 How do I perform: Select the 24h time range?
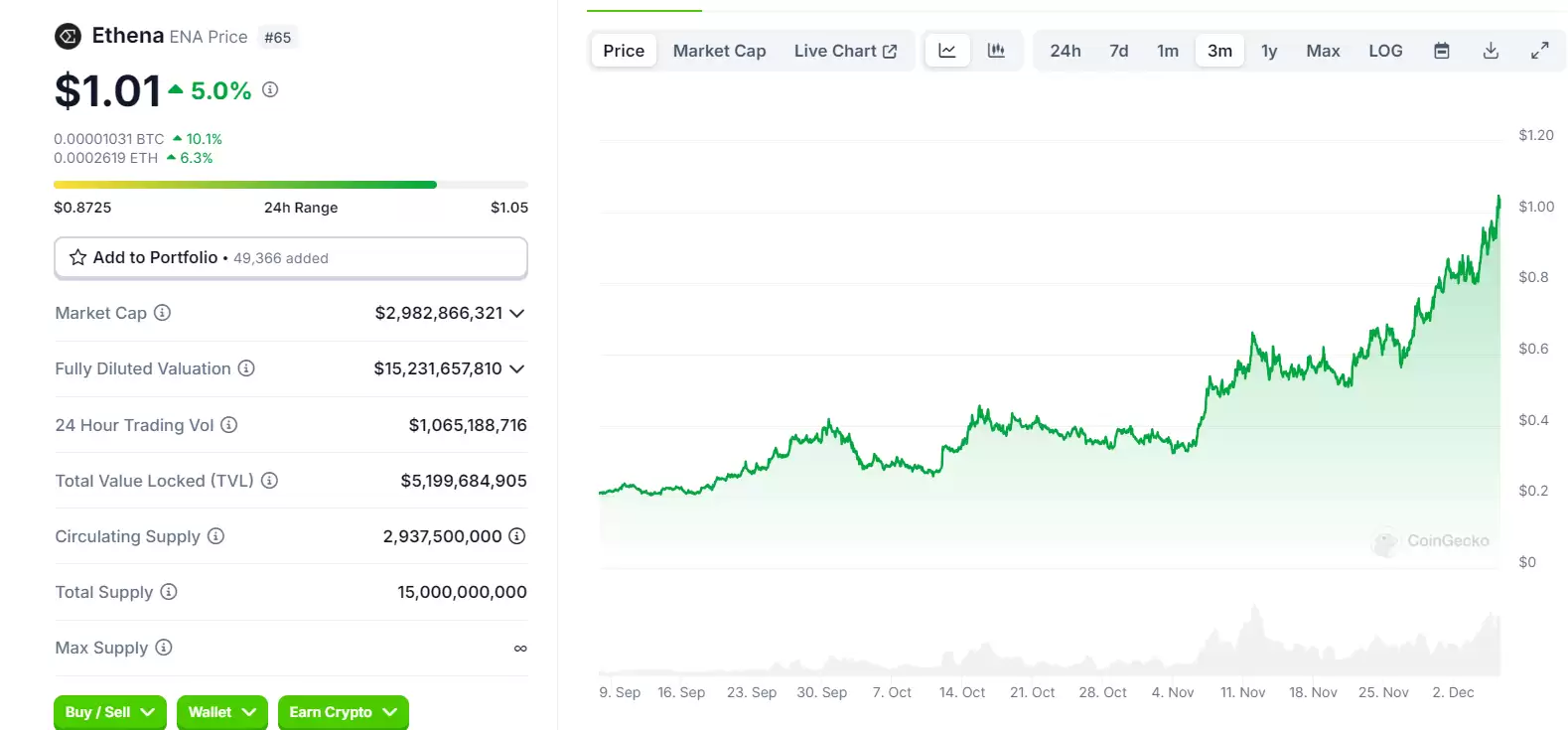(x=1065, y=51)
